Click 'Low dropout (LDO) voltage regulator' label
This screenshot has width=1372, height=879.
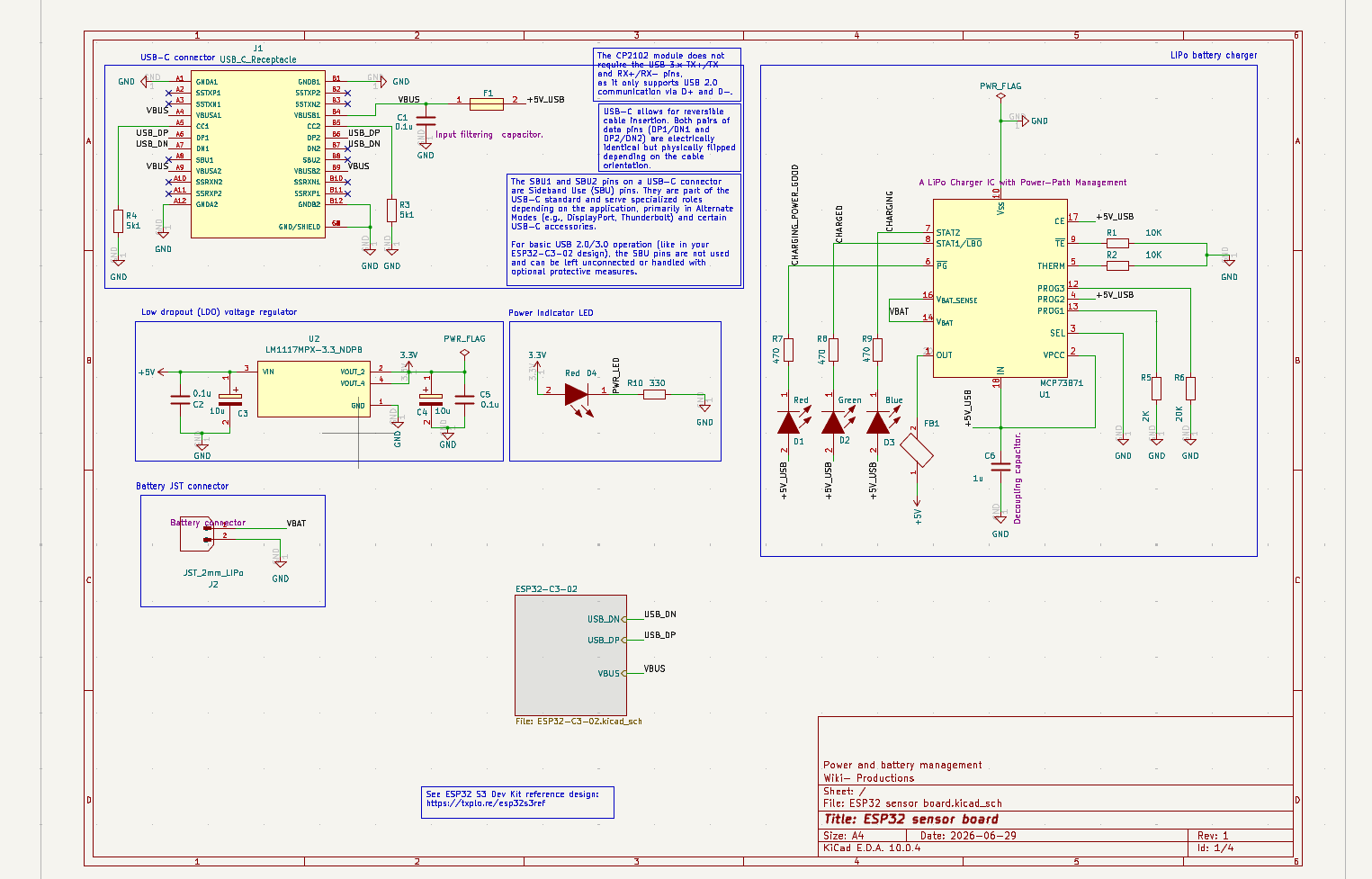pyautogui.click(x=219, y=312)
